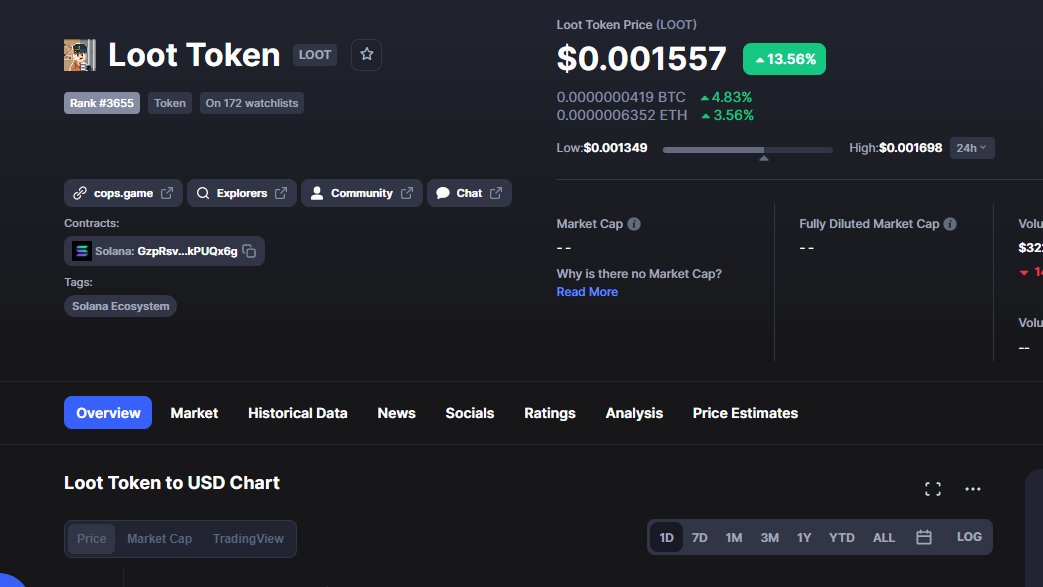Click the Solana contract address GzpRsv...kPUQx6g
Screen dimensions: 1043x587
click(x=187, y=251)
